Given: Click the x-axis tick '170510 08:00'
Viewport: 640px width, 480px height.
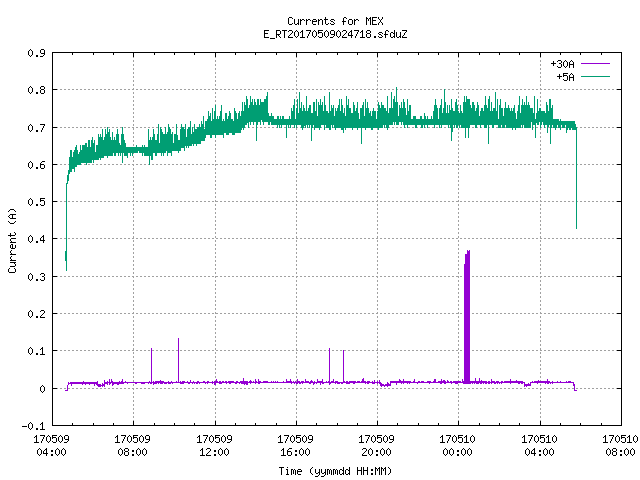Looking at the screenshot, I should (620, 446).
